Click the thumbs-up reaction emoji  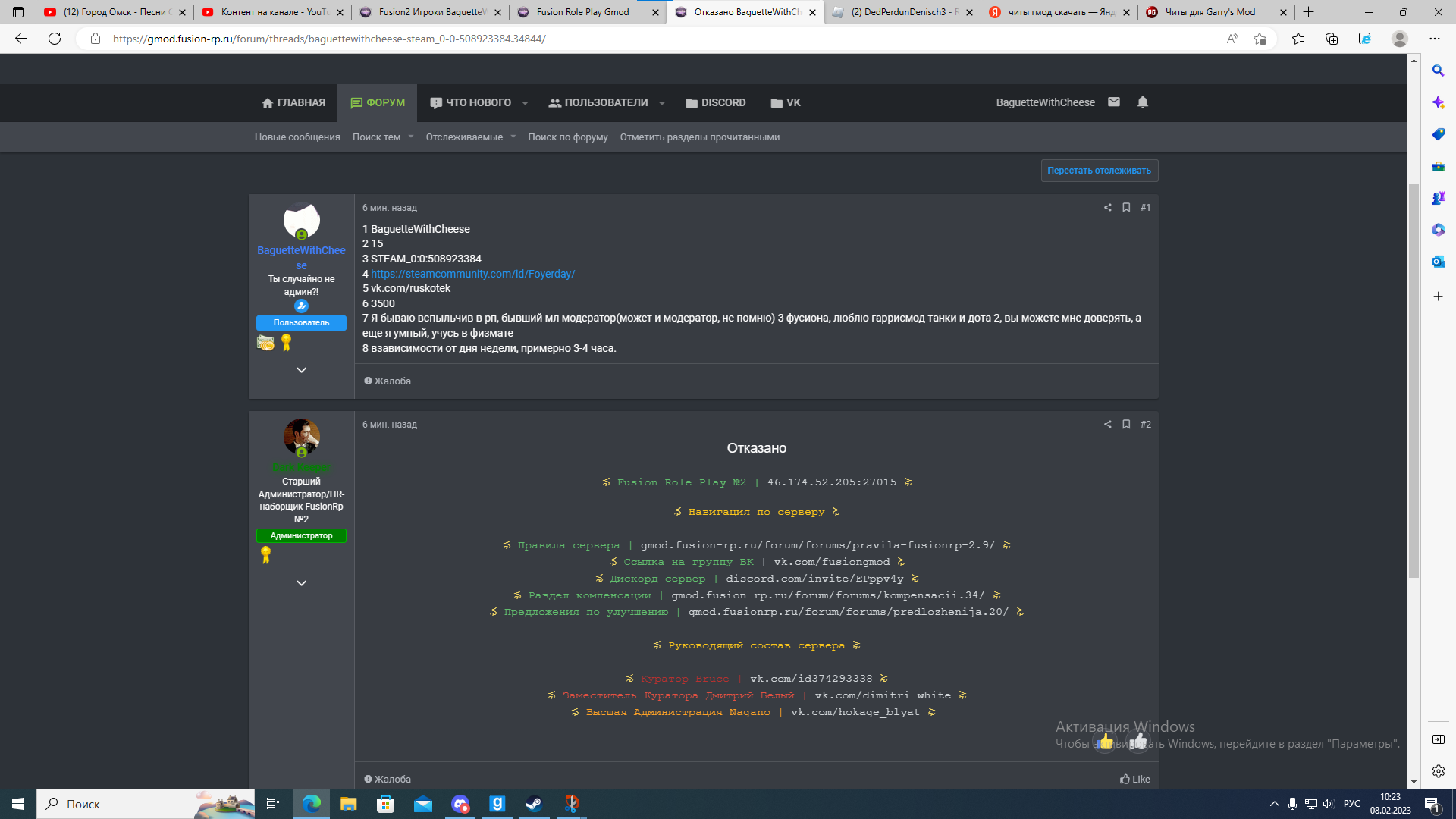tap(1105, 741)
